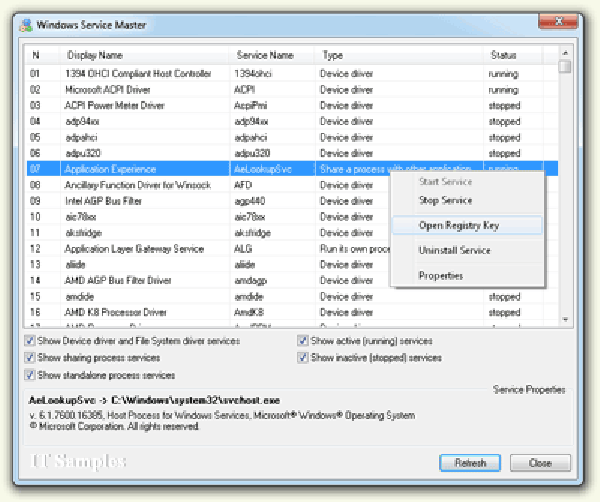The height and width of the screenshot is (502, 600).
Task: Sort by the N column header
Action: [x=42, y=55]
